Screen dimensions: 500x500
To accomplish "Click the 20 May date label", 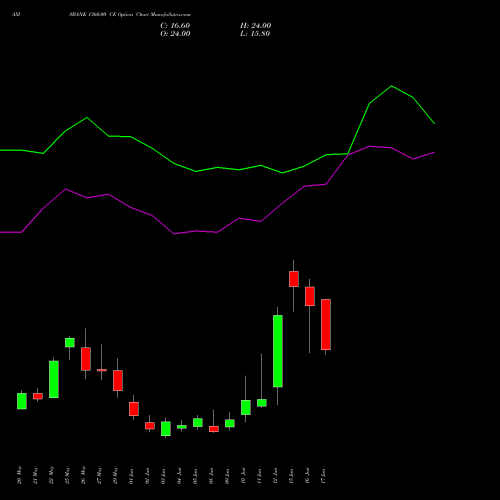I will (x=19, y=475).
